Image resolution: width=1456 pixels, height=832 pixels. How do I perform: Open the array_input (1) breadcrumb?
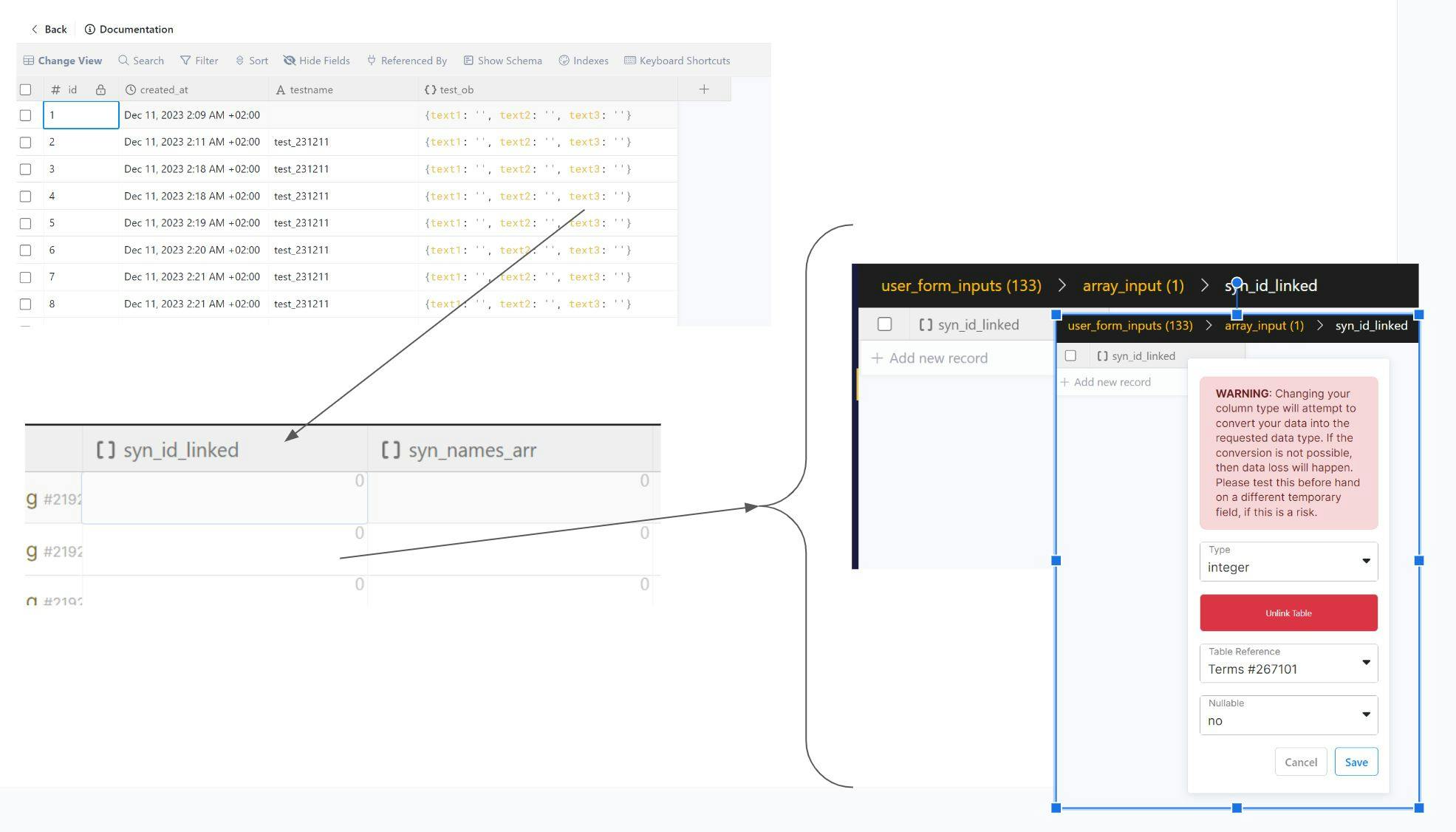click(x=1132, y=286)
